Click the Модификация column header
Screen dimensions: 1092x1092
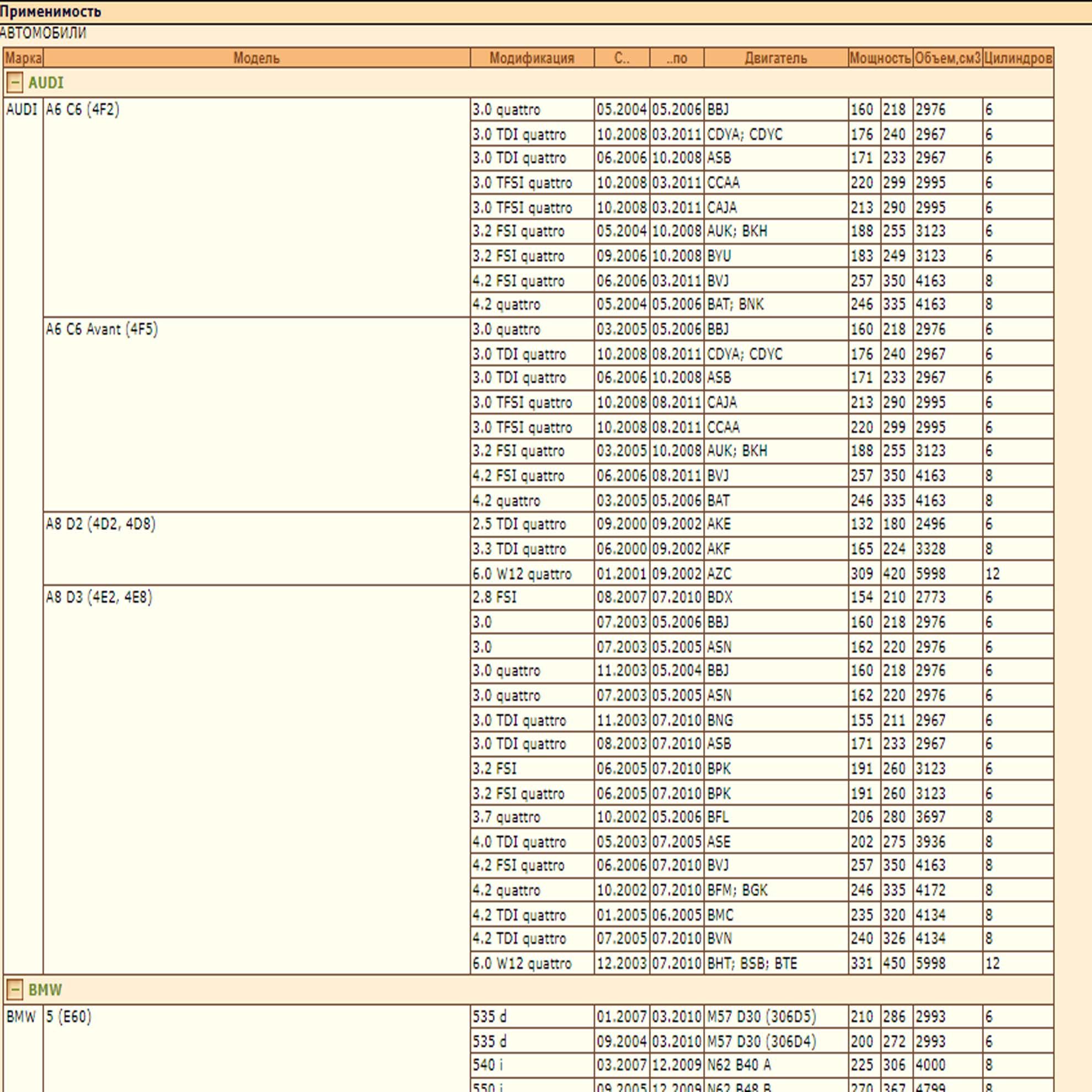531,58
